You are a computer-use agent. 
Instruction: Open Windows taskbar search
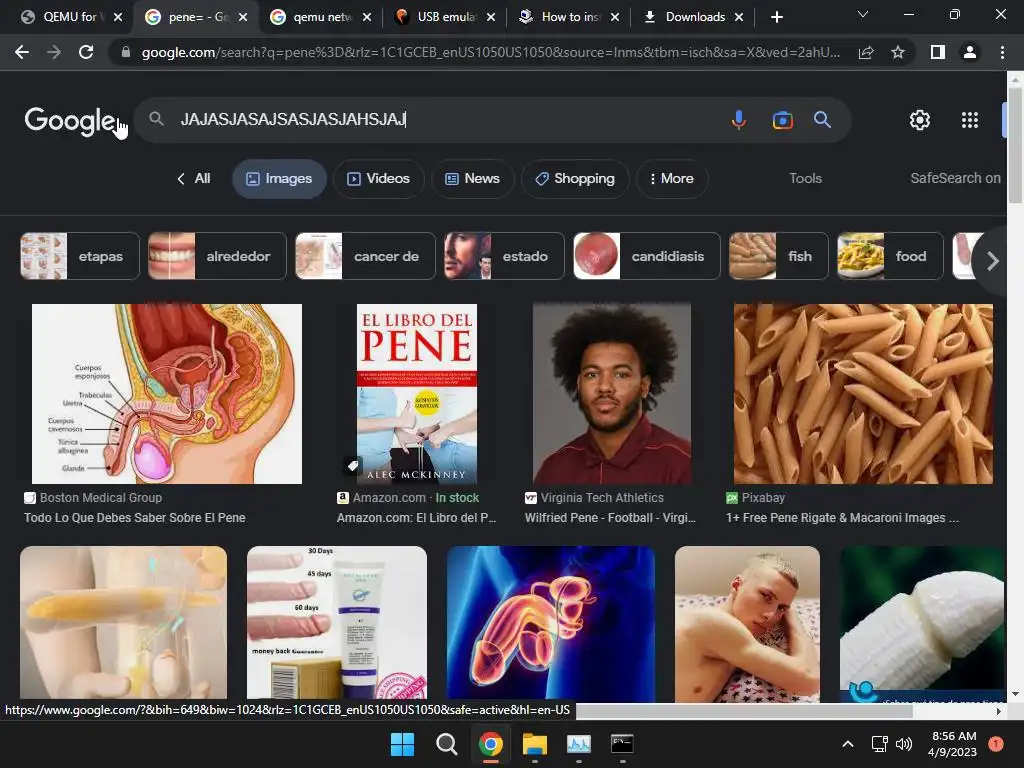pyautogui.click(x=447, y=744)
